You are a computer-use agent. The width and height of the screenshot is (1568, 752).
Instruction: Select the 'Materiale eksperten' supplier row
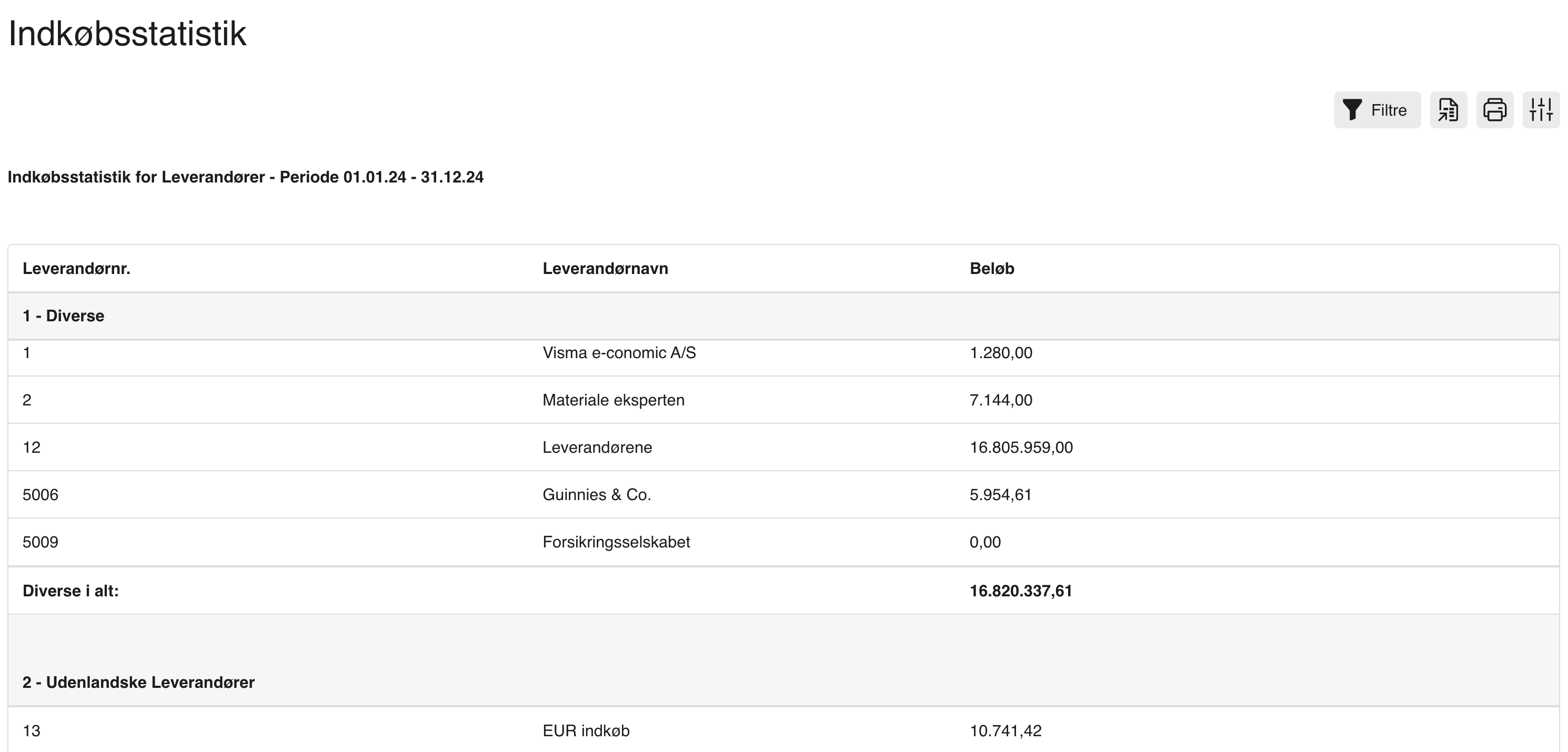click(614, 400)
